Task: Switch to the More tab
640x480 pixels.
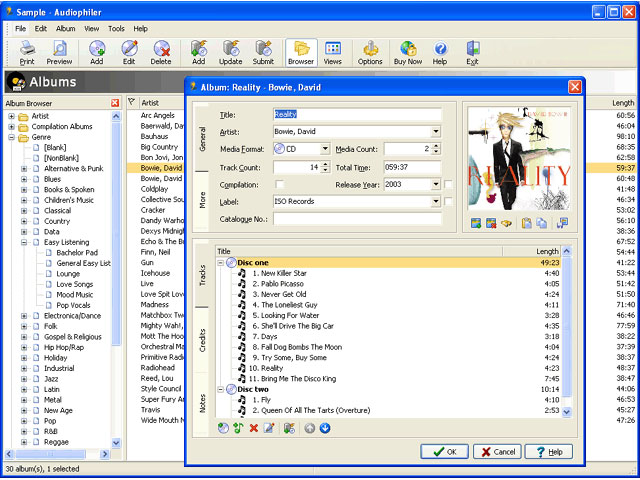Action: click(202, 200)
